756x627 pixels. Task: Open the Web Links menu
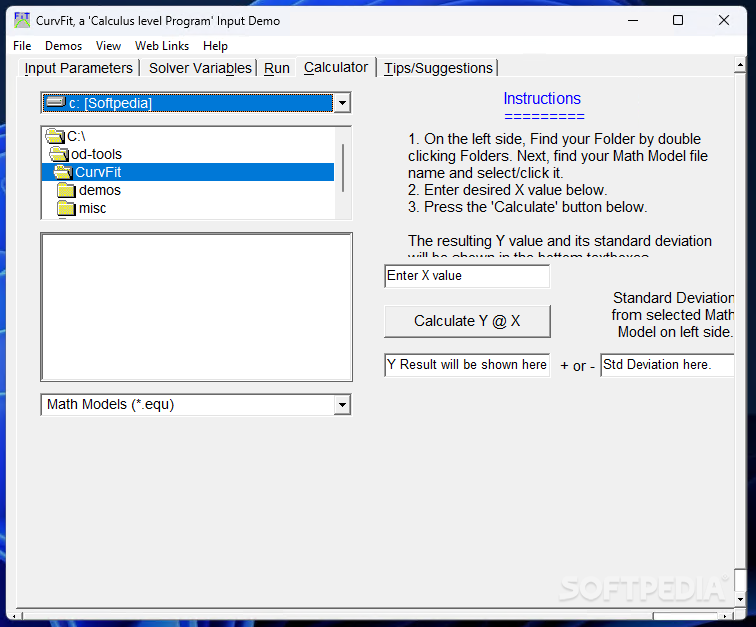point(162,46)
